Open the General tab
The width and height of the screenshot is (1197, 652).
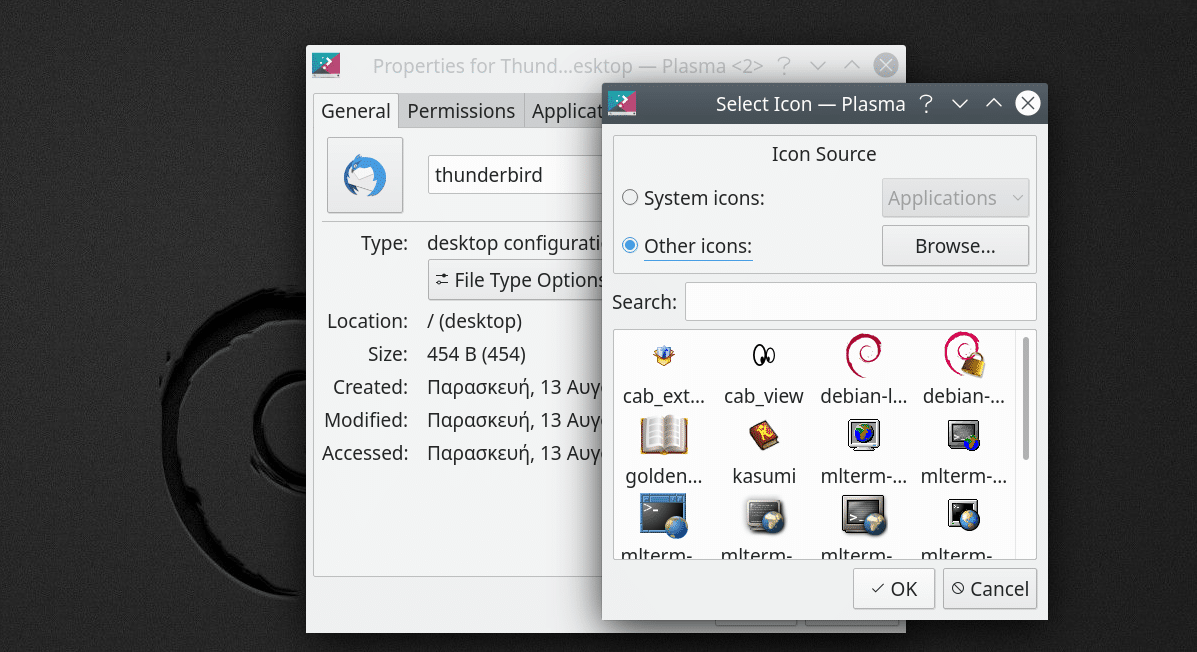click(x=356, y=111)
